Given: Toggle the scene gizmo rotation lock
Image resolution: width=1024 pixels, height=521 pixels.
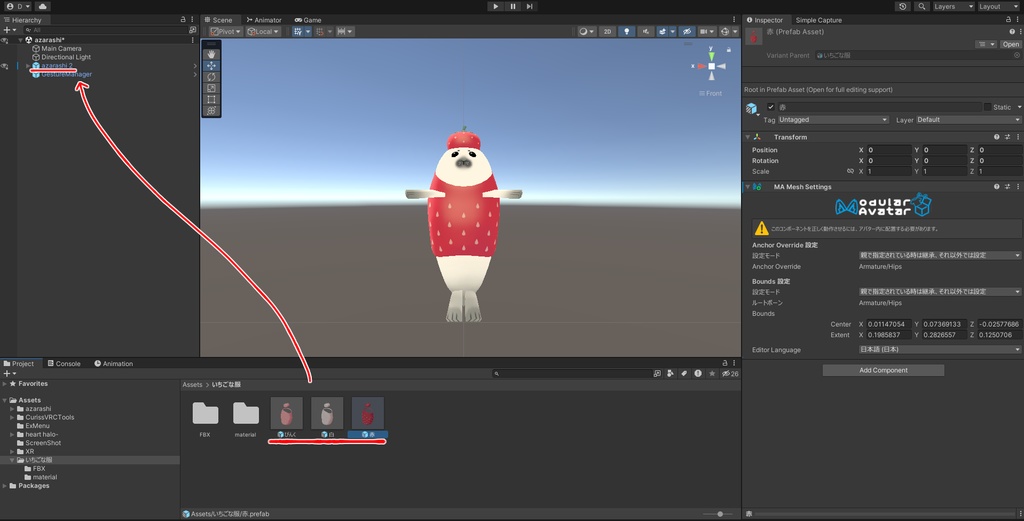Looking at the screenshot, I should click(729, 50).
